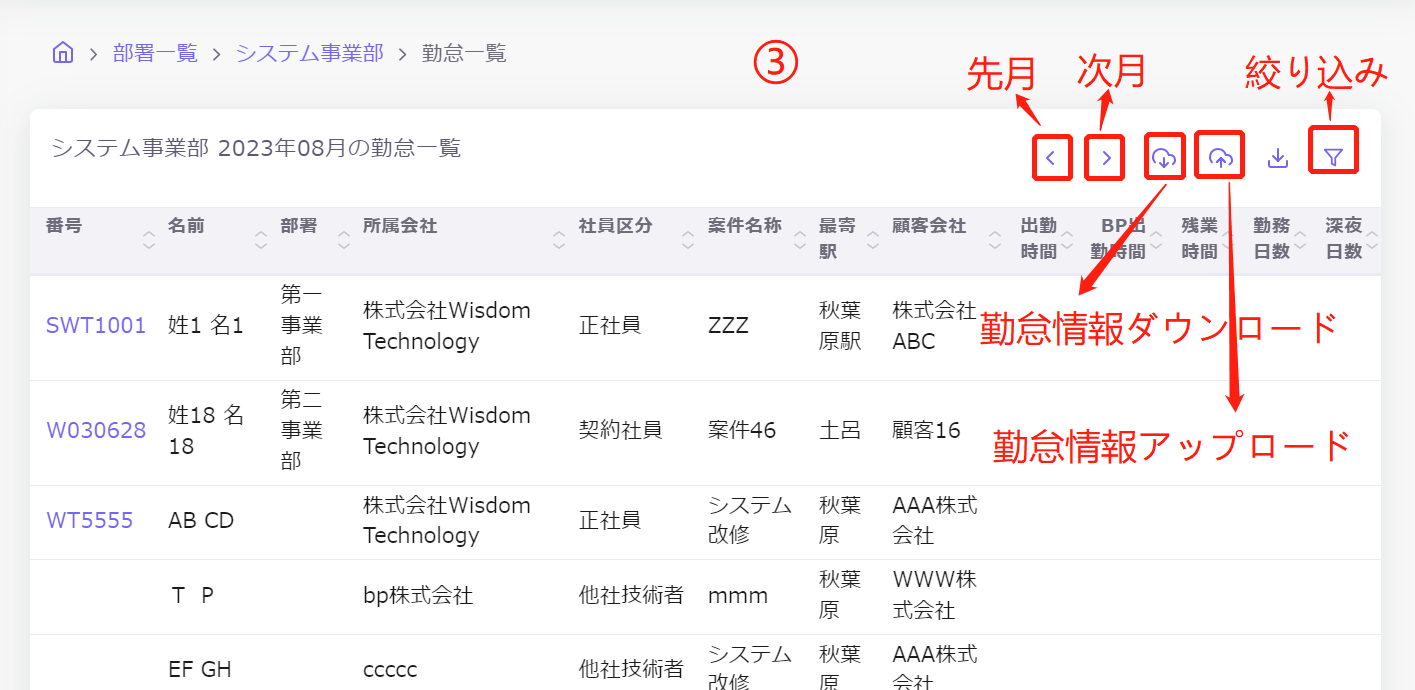The width and height of the screenshot is (1415, 690).
Task: Sort by 部署 column arrows
Action: [343, 240]
